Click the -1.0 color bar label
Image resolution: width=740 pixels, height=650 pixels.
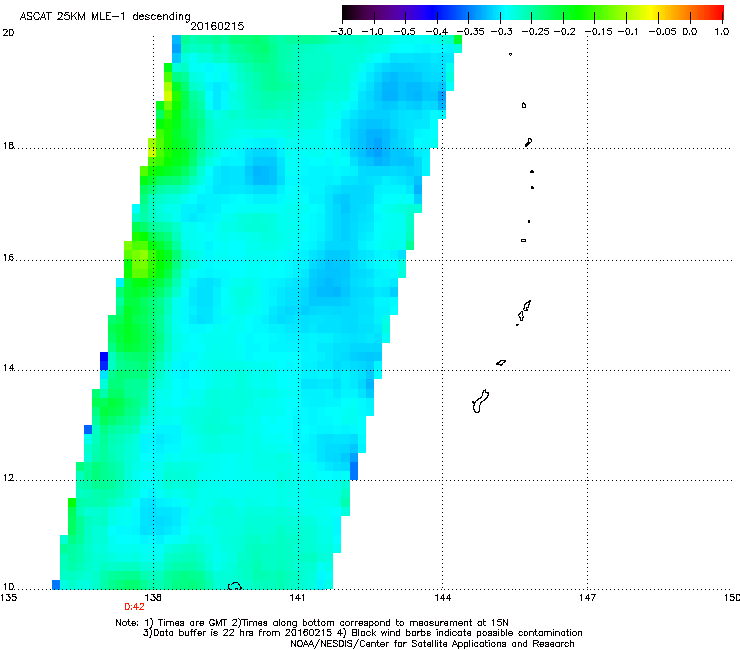click(373, 32)
